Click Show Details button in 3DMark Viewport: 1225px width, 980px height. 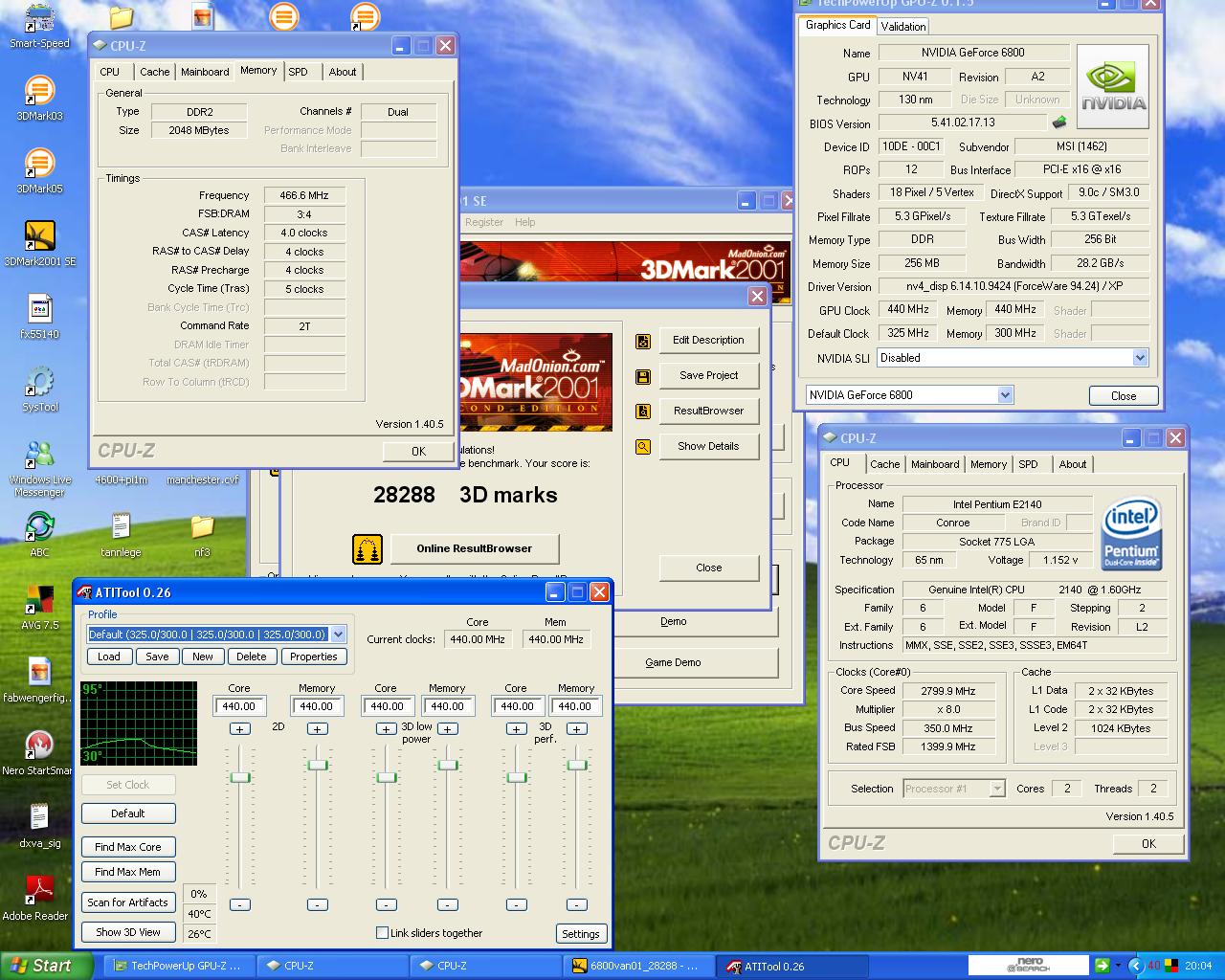[x=709, y=446]
